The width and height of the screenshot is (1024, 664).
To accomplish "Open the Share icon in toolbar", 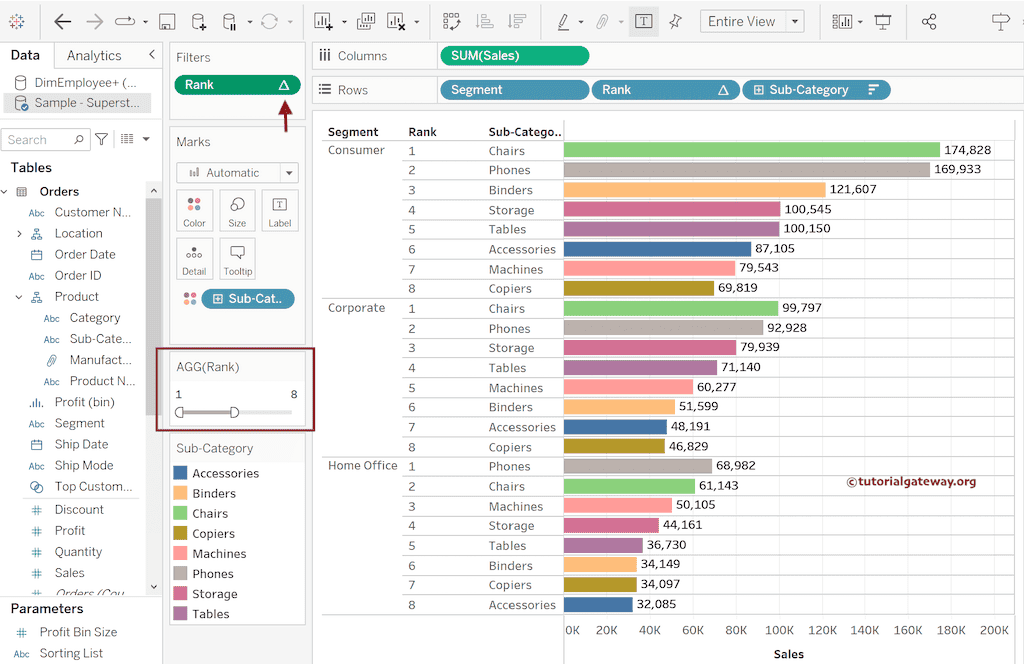I will pos(929,21).
